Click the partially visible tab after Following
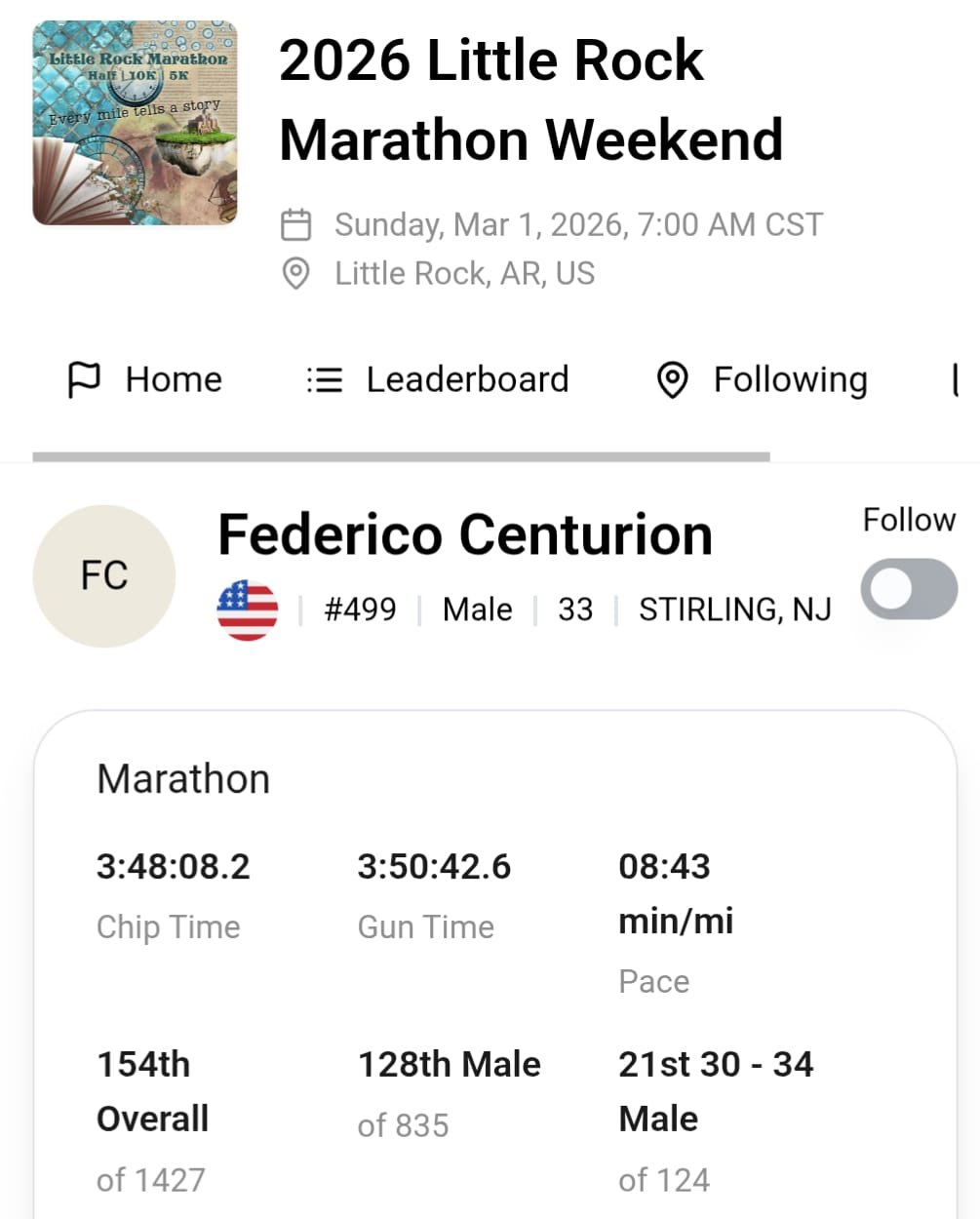The height and width of the screenshot is (1219, 980). 957,379
